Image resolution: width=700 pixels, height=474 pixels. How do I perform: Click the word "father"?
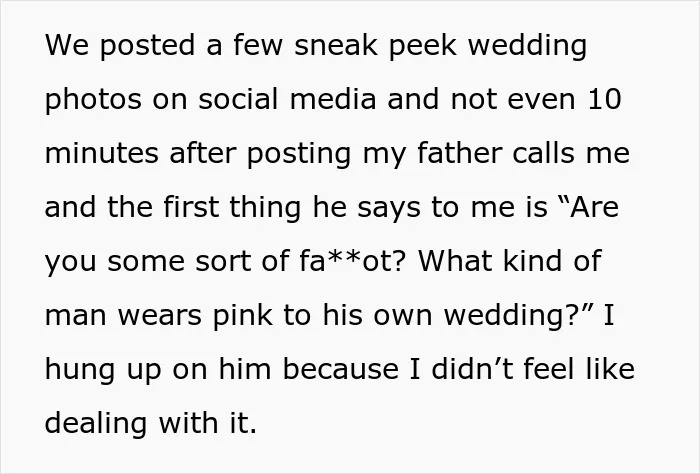coord(459,153)
